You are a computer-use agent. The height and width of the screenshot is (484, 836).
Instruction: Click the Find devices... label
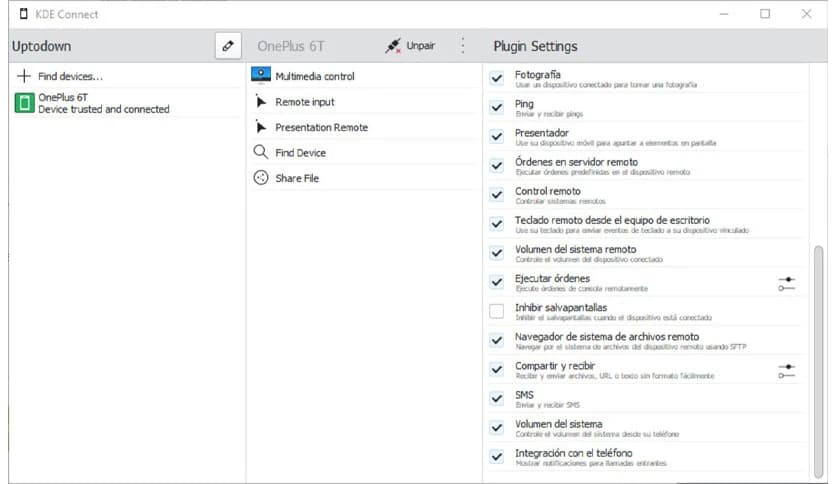tap(70, 76)
